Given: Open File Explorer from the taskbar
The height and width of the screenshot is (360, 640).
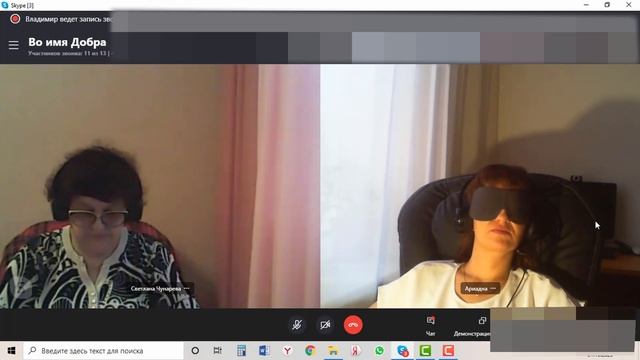Looking at the screenshot, I should [x=333, y=351].
